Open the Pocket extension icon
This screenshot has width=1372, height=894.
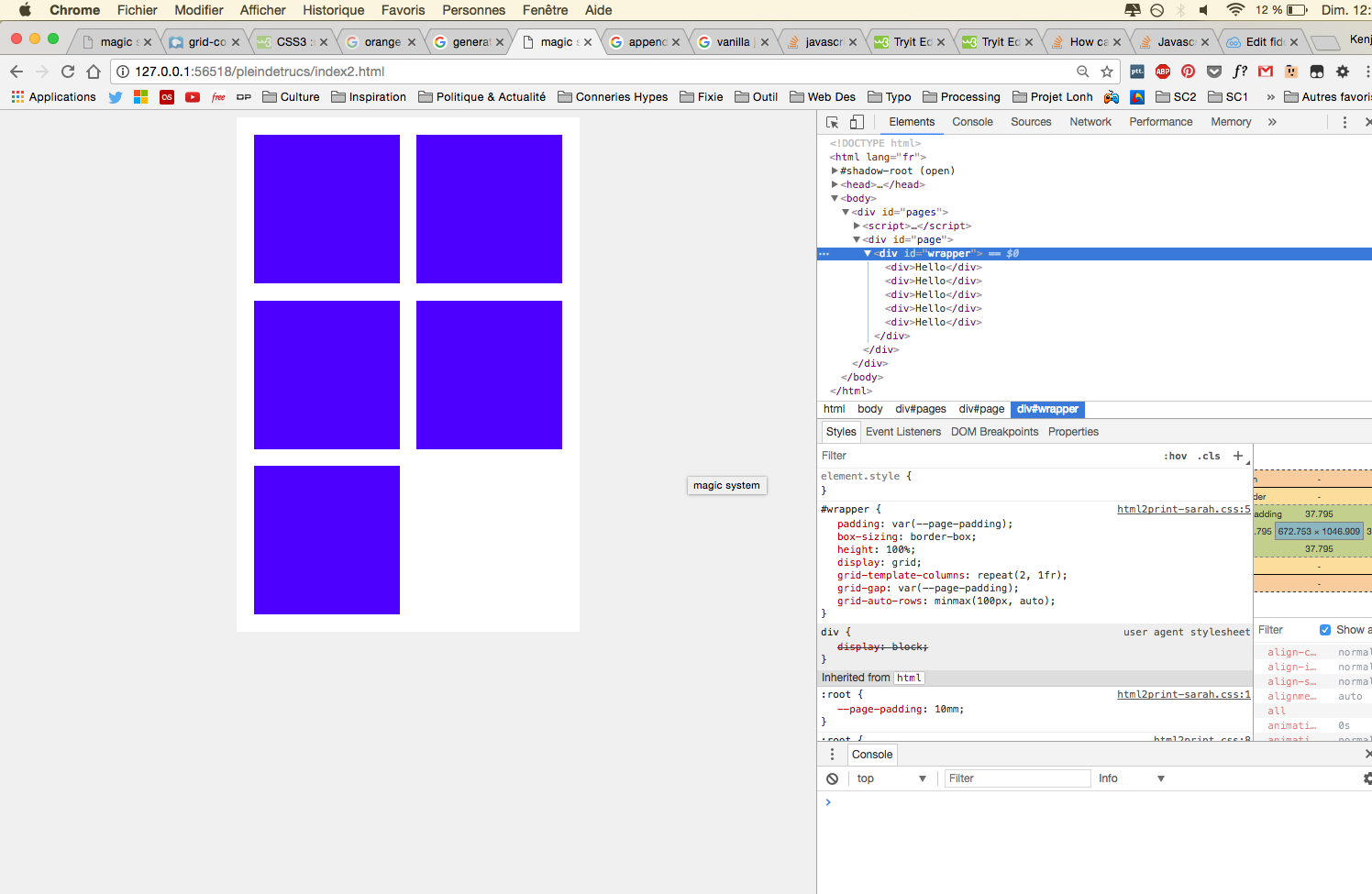coord(1214,72)
